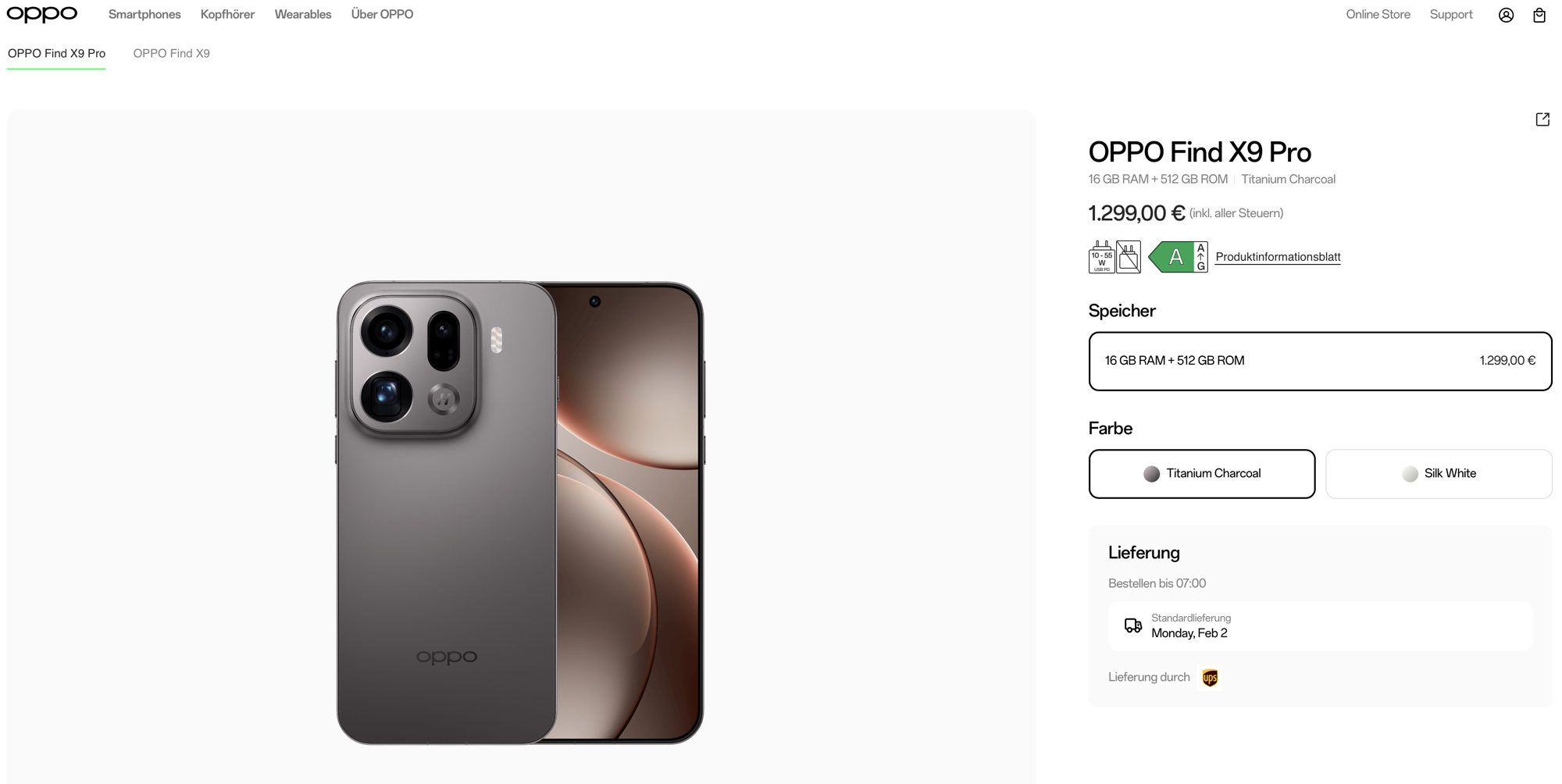The width and height of the screenshot is (1562, 784).
Task: Open the user account icon
Action: click(1506, 15)
